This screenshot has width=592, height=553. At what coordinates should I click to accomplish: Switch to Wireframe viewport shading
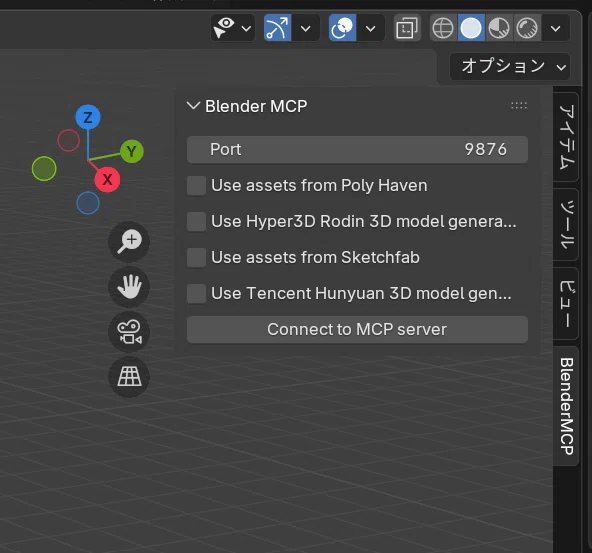coord(443,28)
